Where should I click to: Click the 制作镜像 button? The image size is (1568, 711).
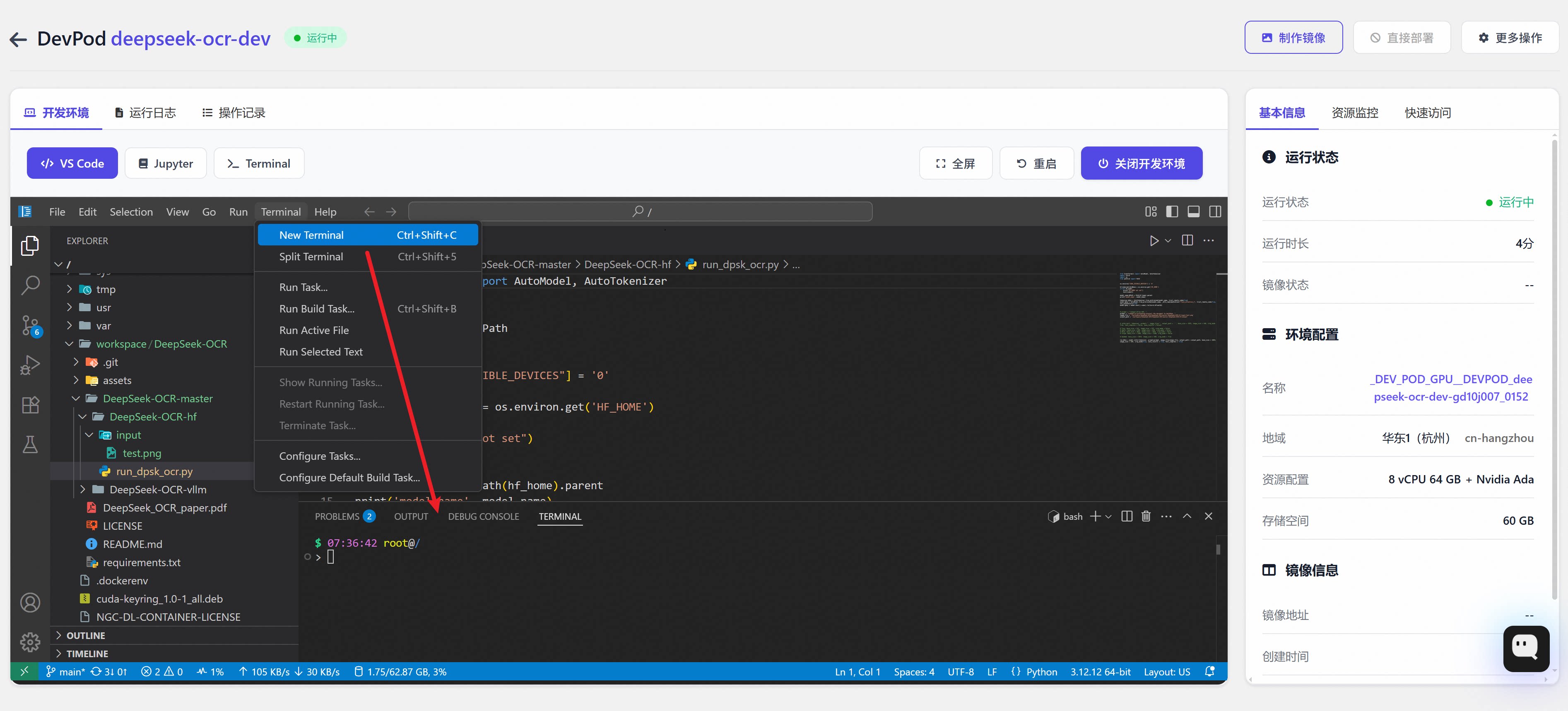pyautogui.click(x=1293, y=38)
